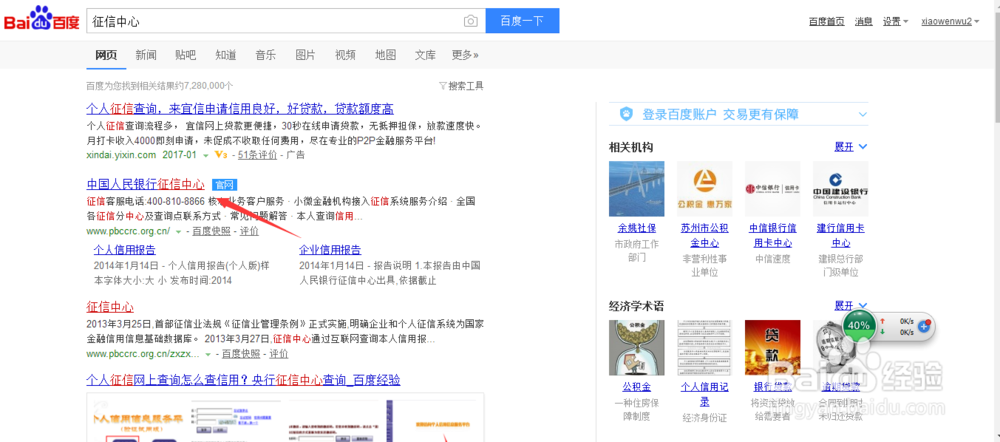Open 中信银行信用卡中心 link

tap(772, 235)
